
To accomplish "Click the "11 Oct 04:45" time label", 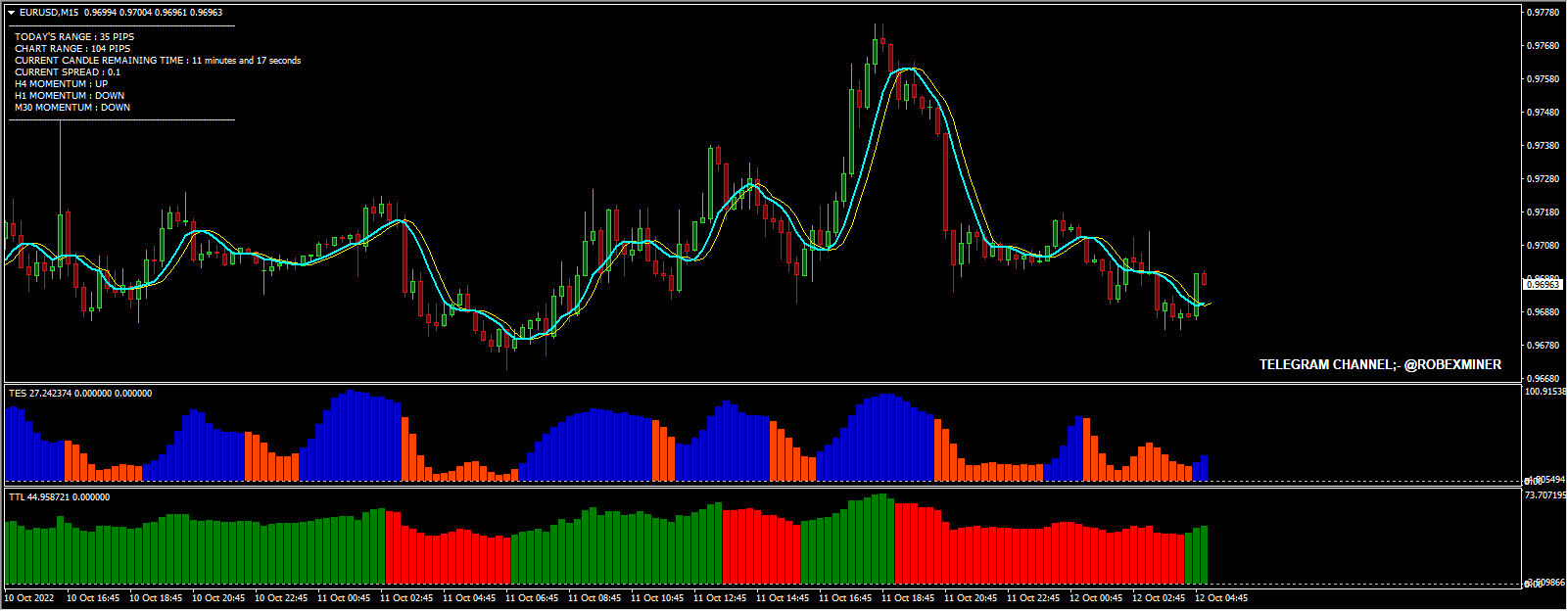I will (x=469, y=598).
